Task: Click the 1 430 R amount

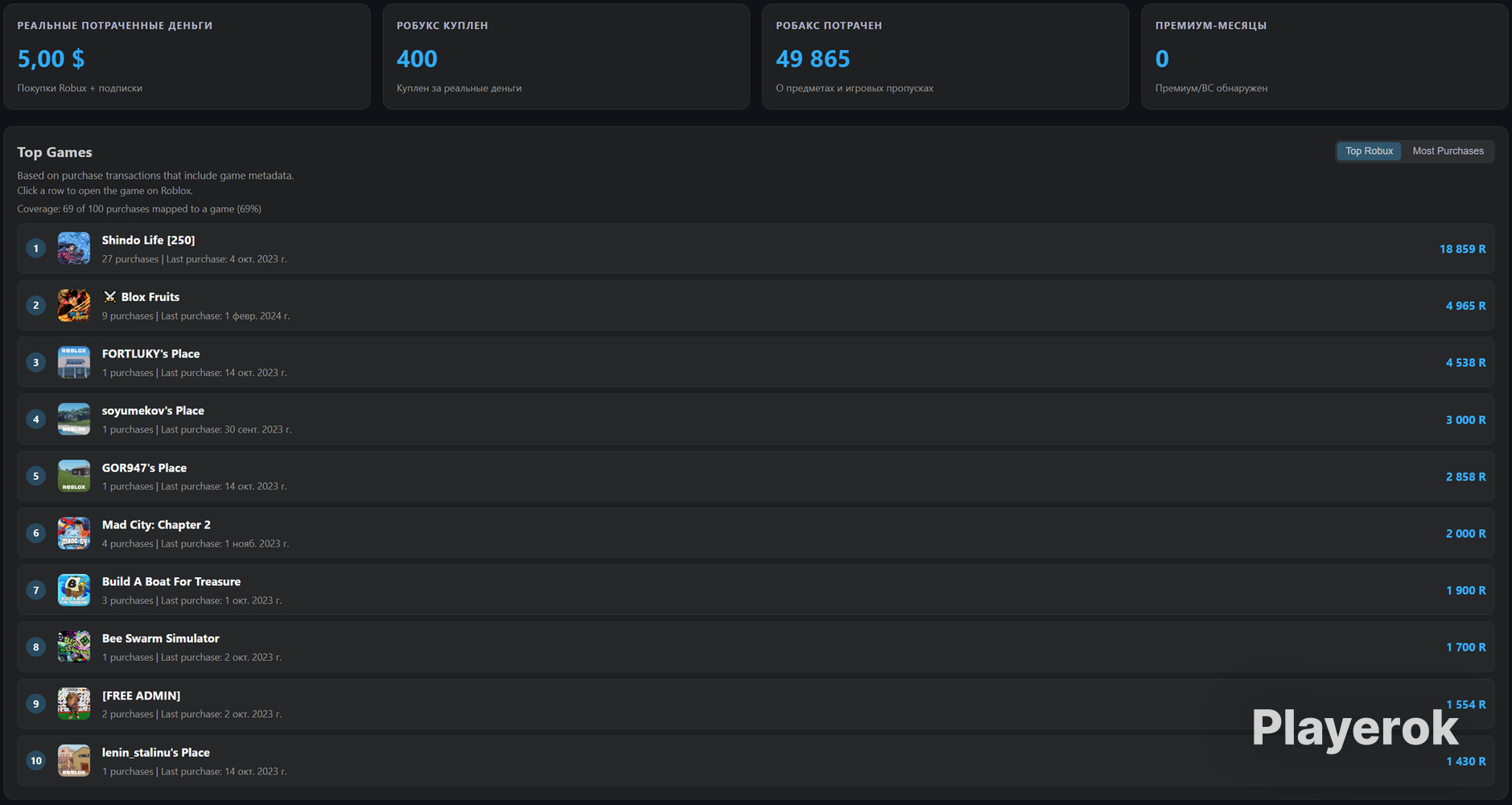Action: point(1465,762)
